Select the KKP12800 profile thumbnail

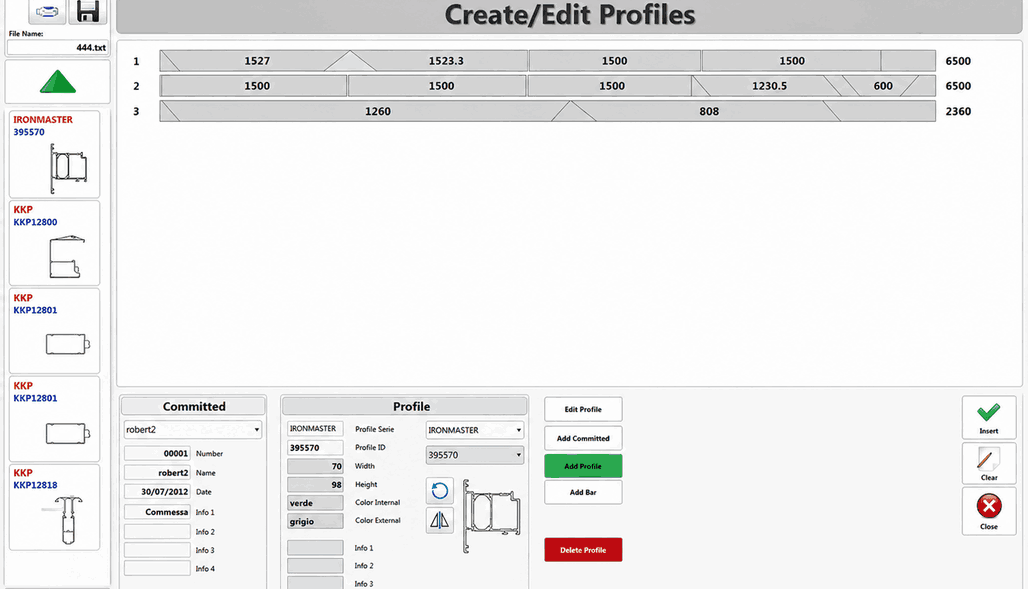tap(54, 243)
